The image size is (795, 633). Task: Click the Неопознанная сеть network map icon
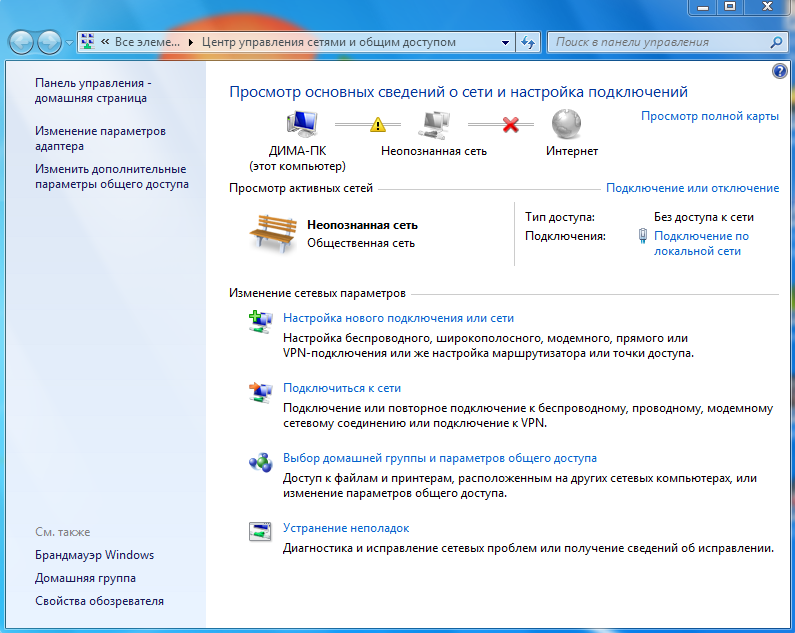click(435, 125)
